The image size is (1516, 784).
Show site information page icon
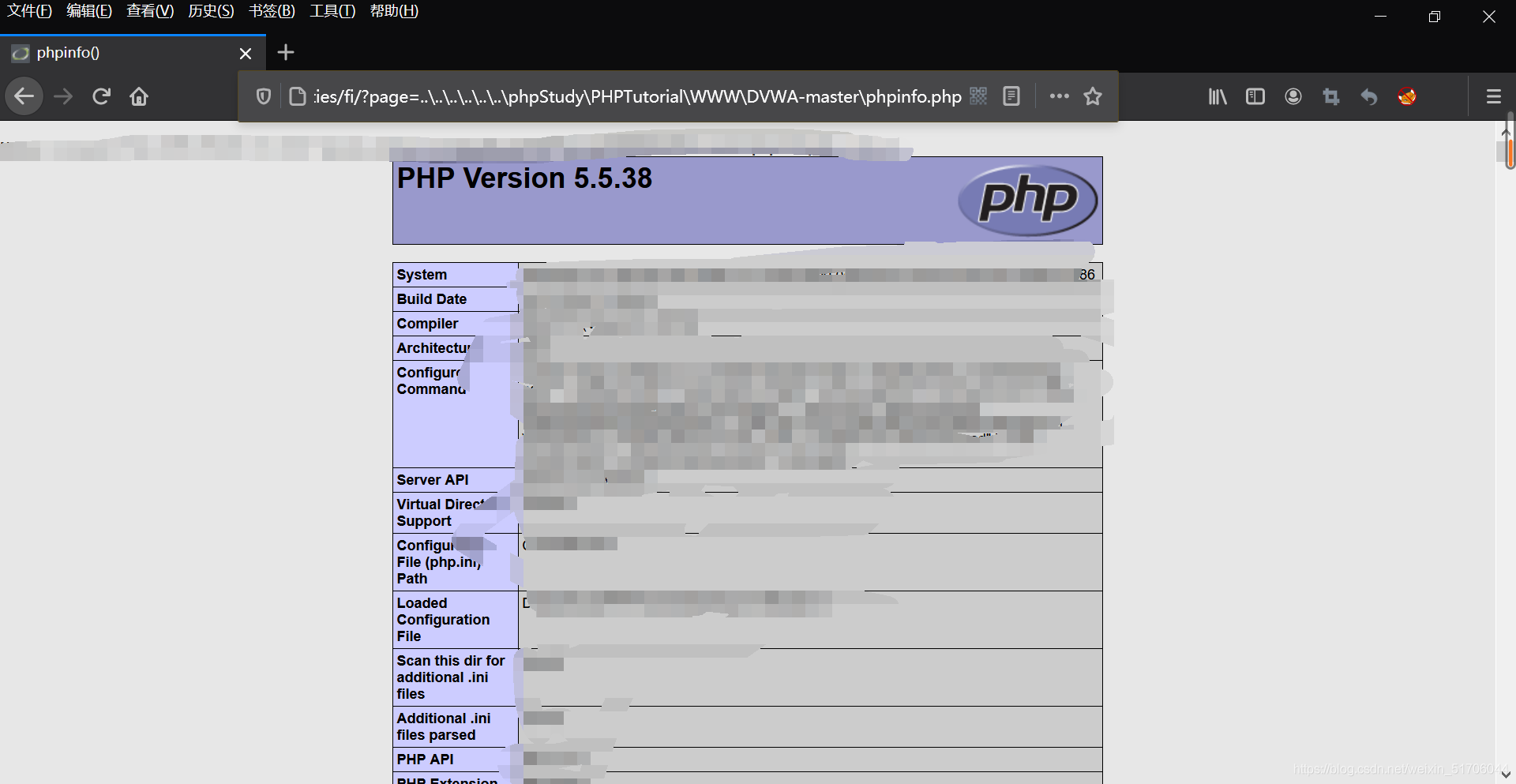(298, 96)
